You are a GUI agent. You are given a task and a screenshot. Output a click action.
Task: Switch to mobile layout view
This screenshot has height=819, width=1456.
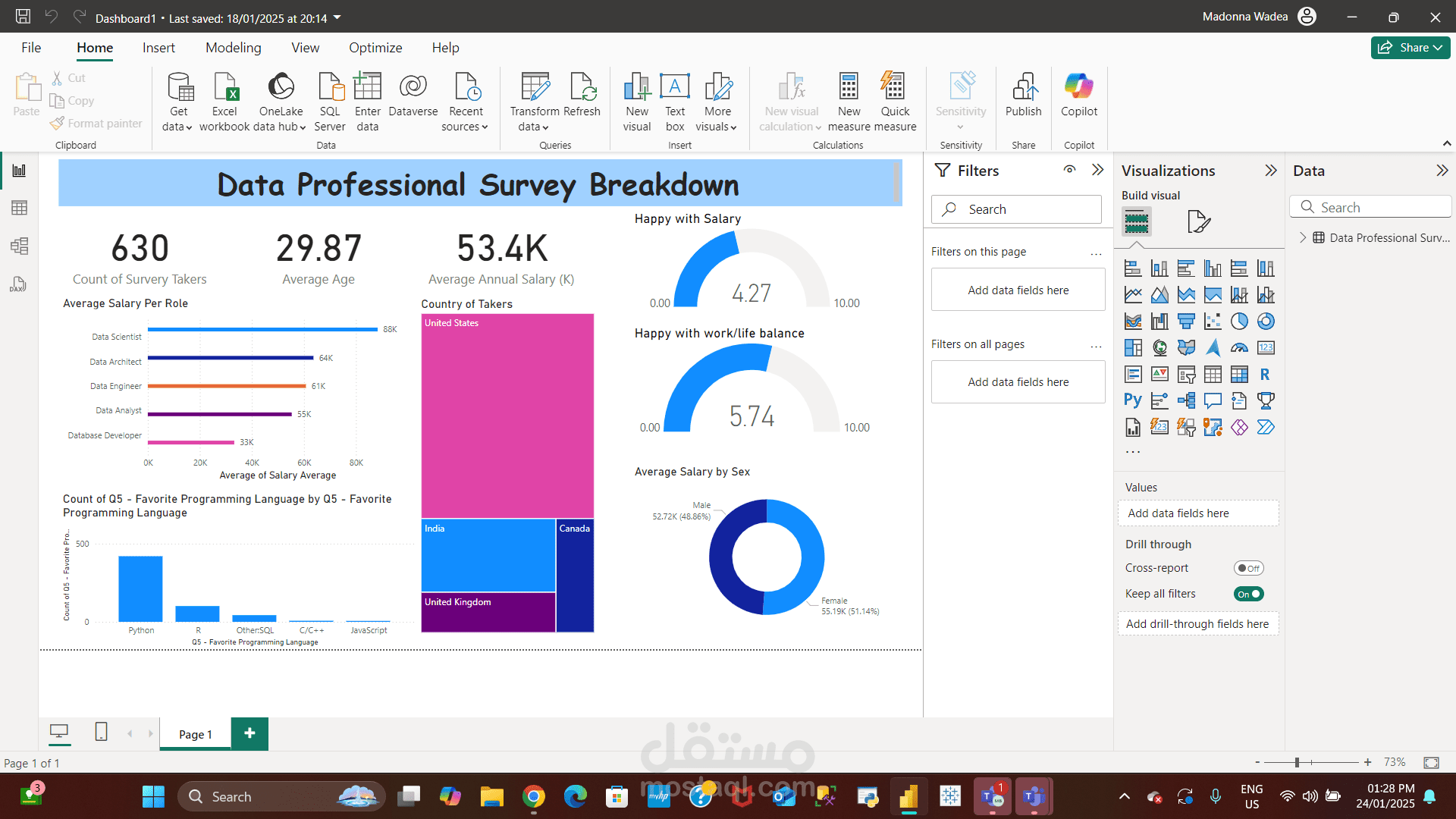pos(101,732)
